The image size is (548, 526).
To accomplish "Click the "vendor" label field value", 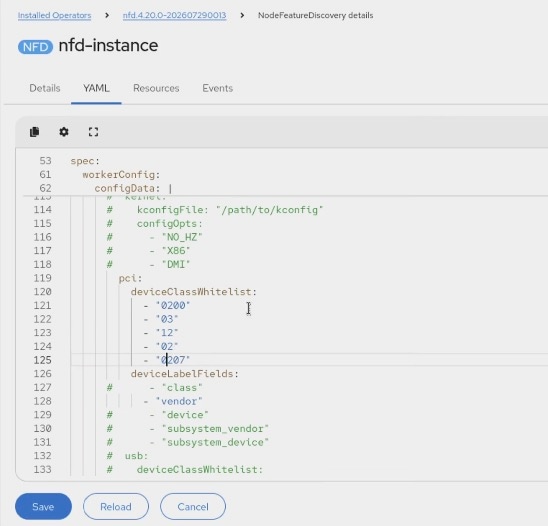I will pyautogui.click(x=179, y=401).
